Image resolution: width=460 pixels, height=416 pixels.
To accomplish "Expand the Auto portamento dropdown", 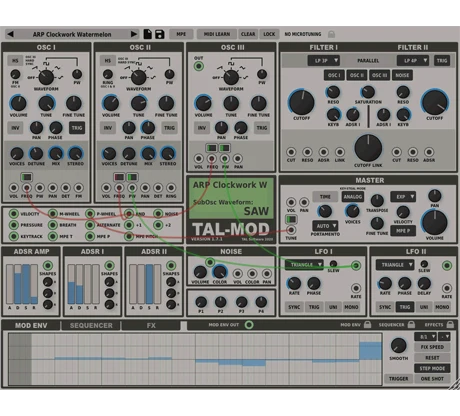I will [x=325, y=226].
